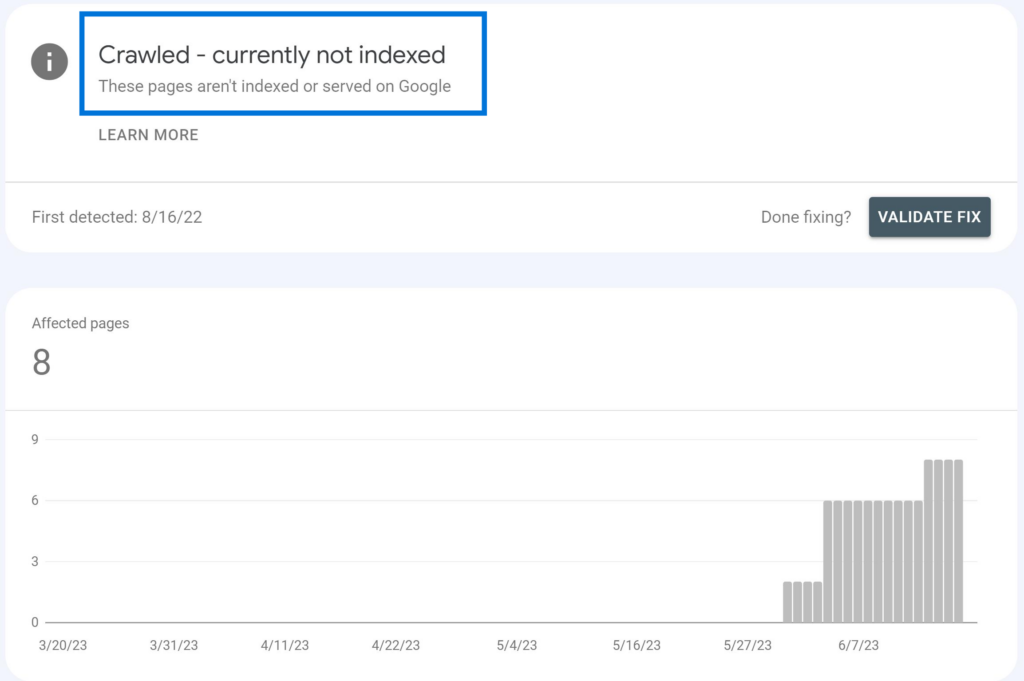Click the VALIDATE FIX button

point(929,217)
